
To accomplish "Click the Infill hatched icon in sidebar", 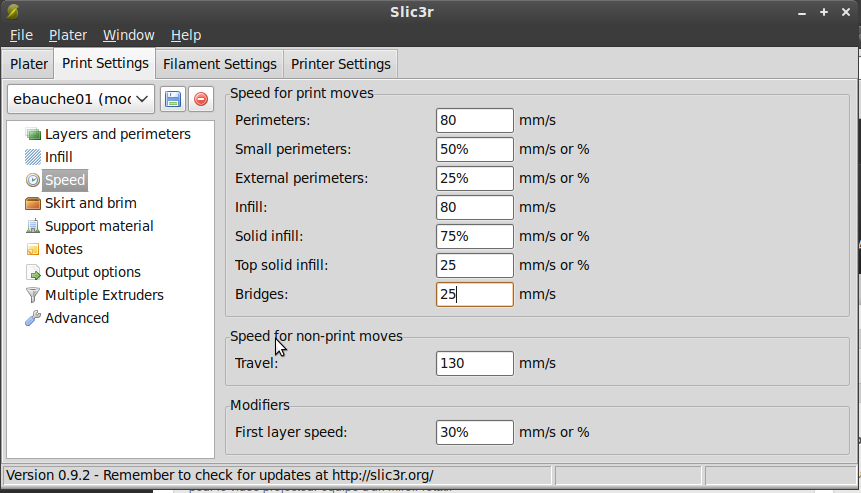I will [33, 157].
